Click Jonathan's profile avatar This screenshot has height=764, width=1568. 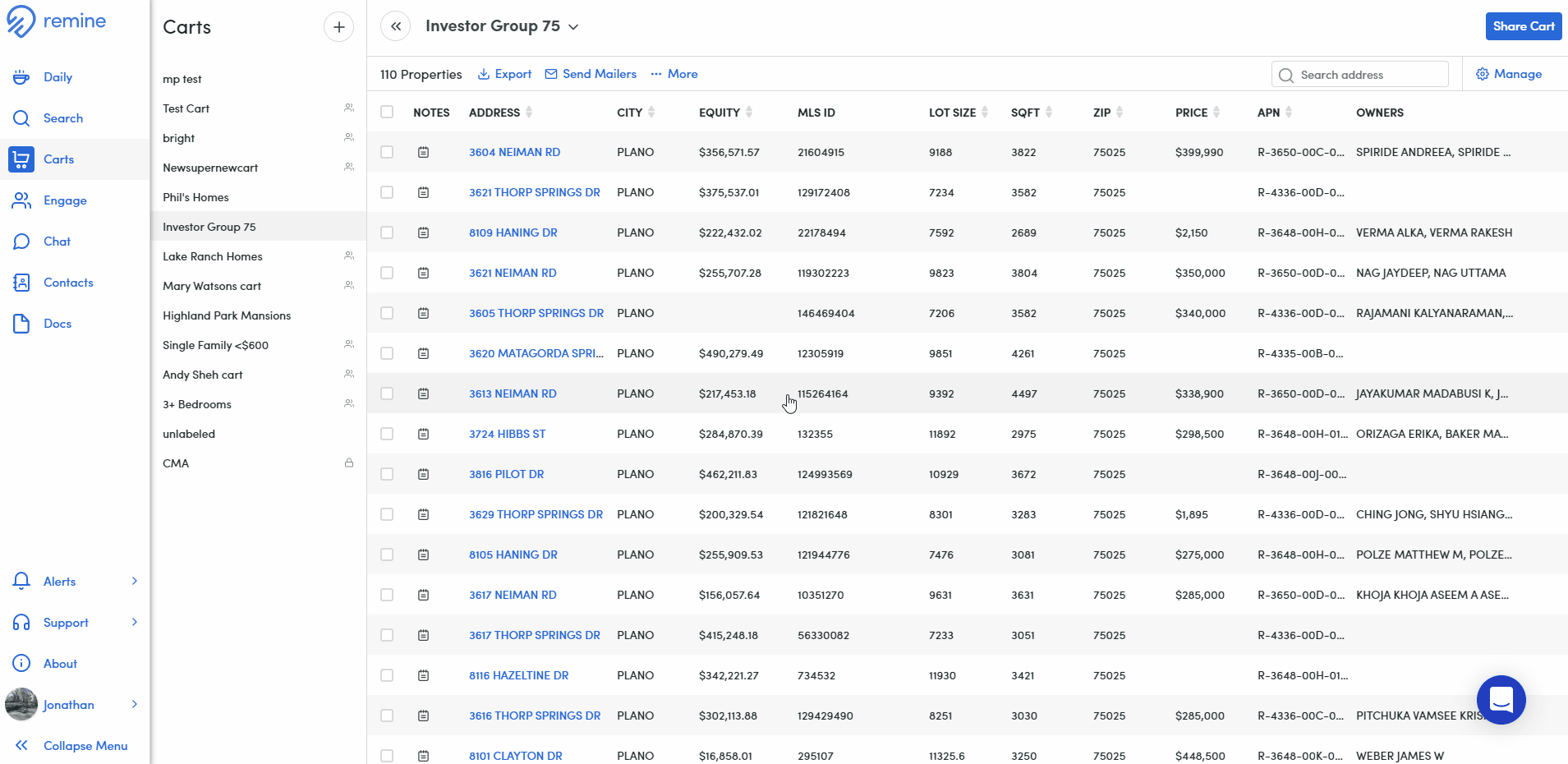pos(21,705)
